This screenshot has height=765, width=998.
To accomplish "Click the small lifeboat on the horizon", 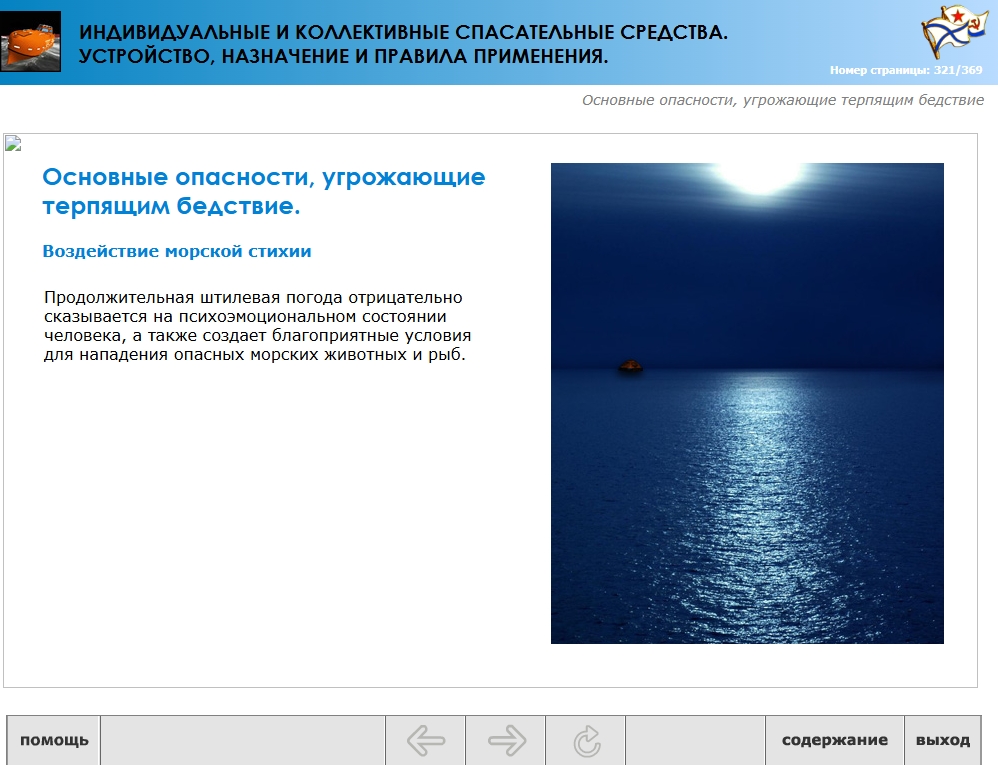I will click(x=630, y=366).
